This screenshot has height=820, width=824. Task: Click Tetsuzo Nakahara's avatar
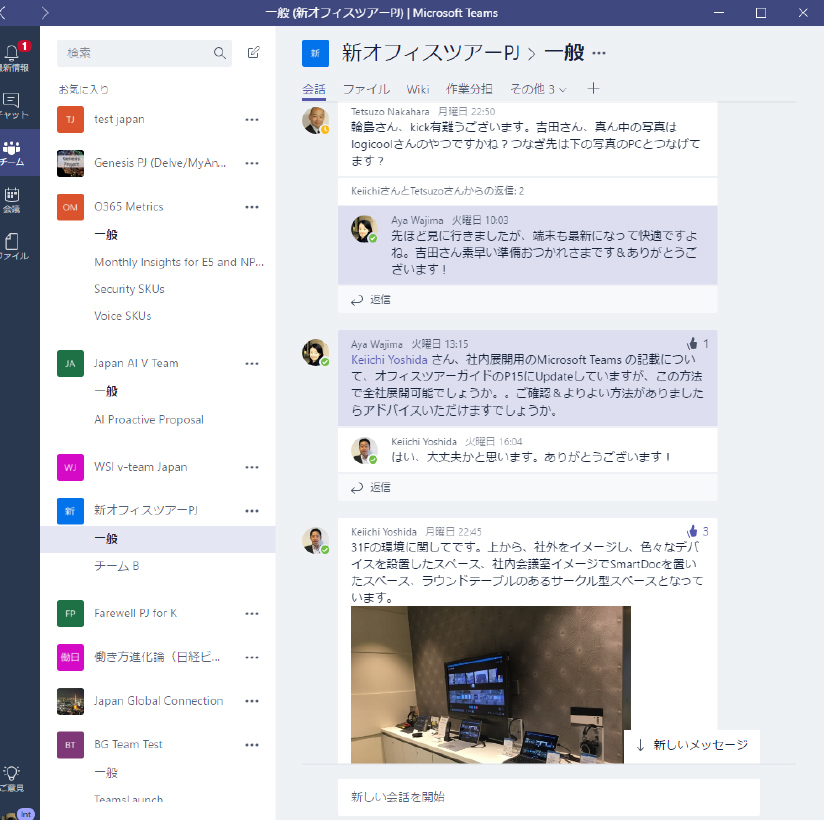tap(315, 120)
